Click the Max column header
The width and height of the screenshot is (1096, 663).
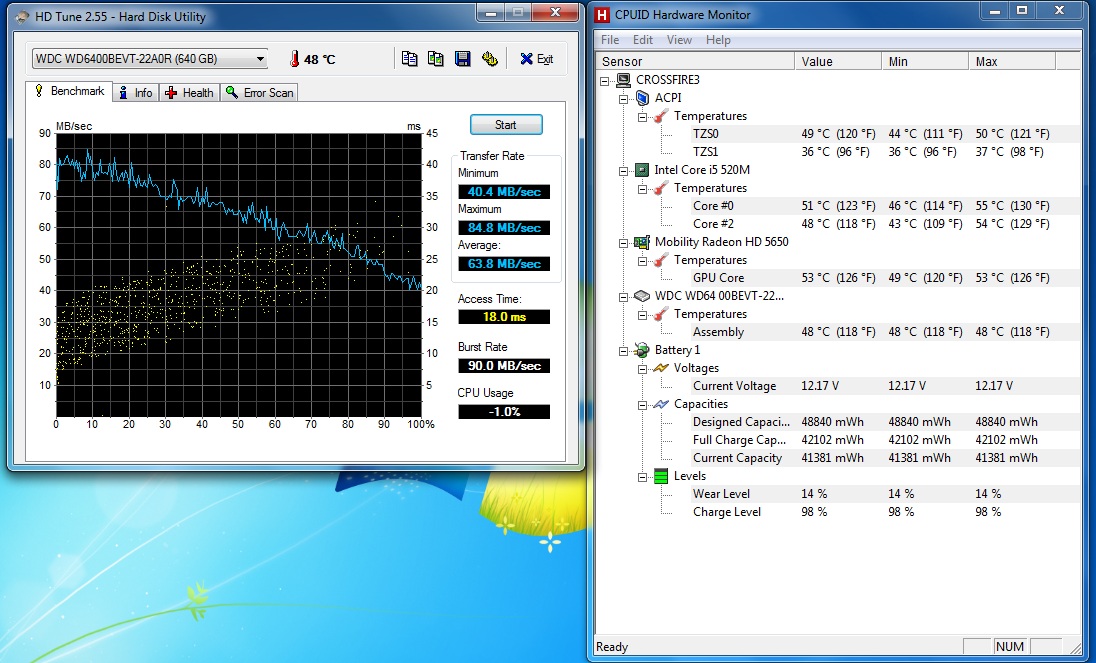pyautogui.click(x=1012, y=61)
